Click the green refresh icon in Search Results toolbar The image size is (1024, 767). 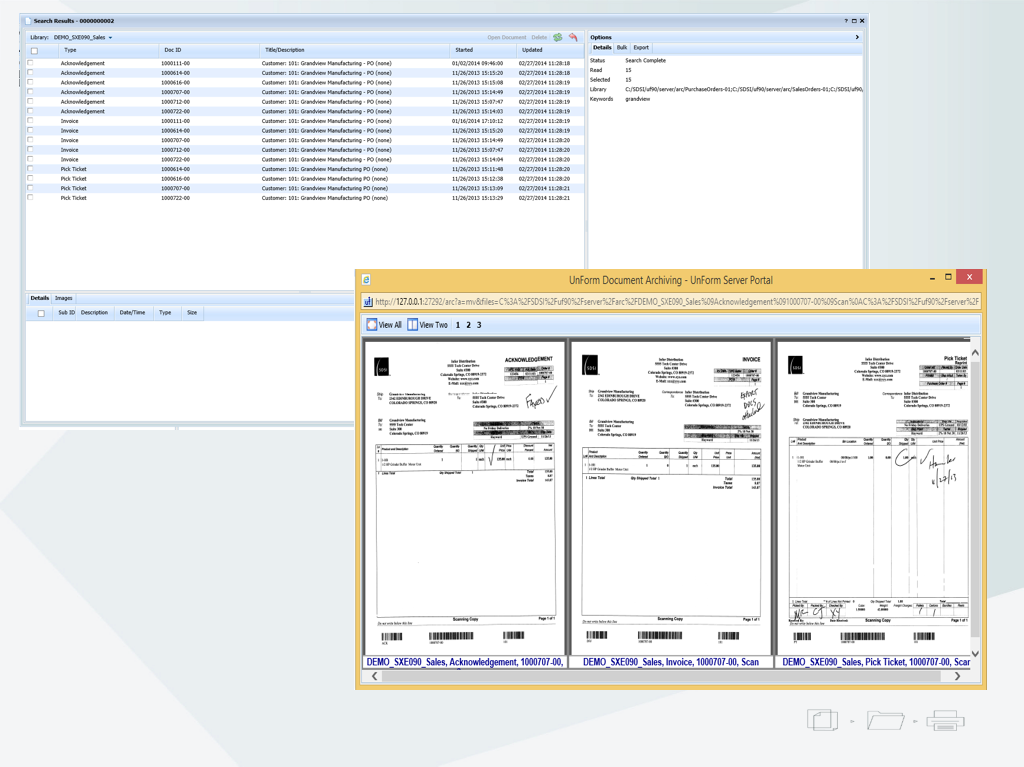click(x=558, y=37)
